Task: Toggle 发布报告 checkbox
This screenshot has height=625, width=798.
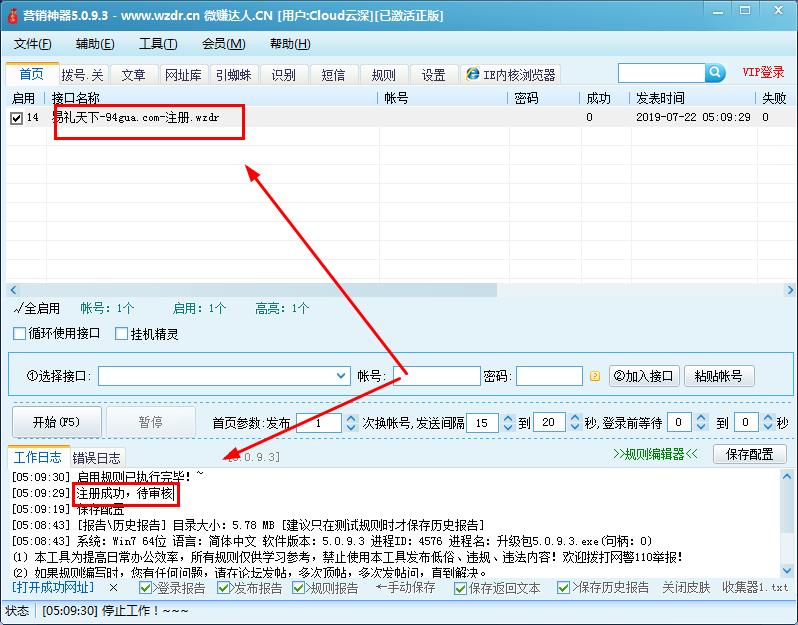Action: click(x=223, y=588)
